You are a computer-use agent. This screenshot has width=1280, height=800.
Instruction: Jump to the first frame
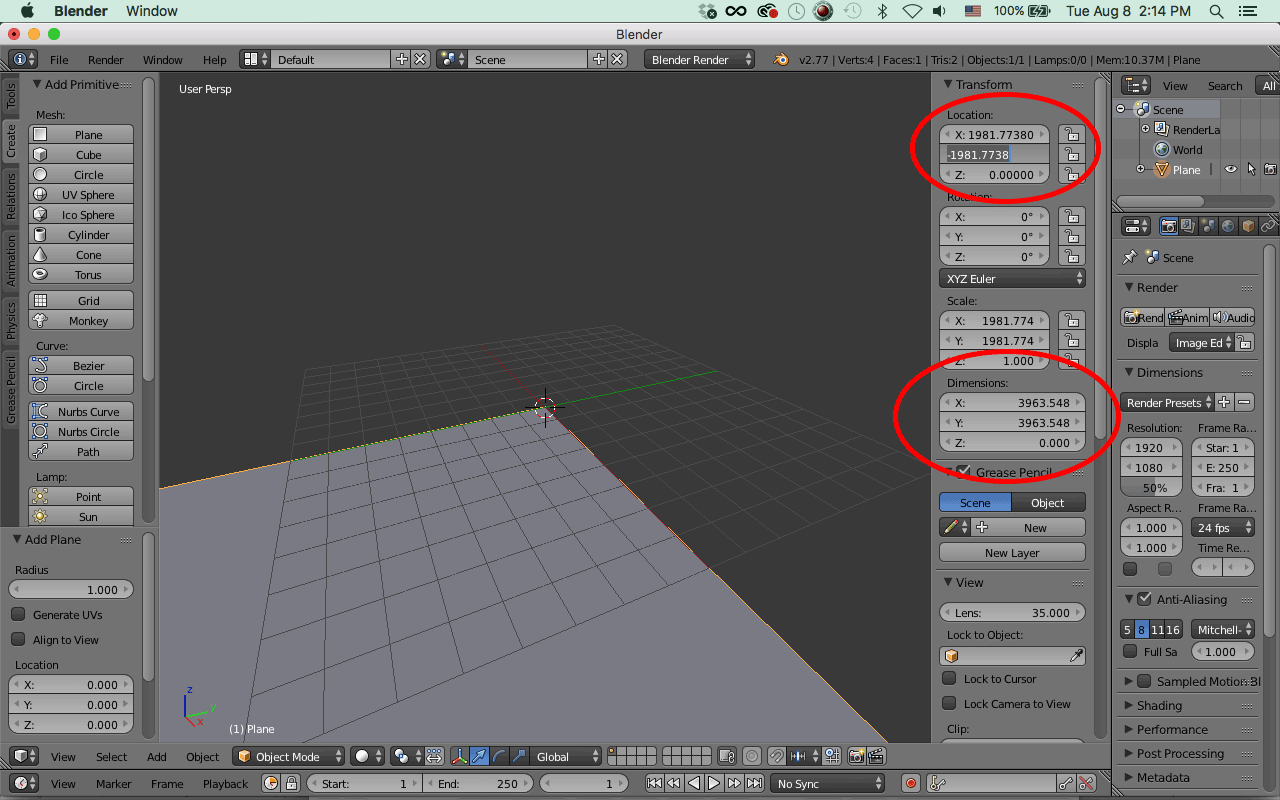654,784
